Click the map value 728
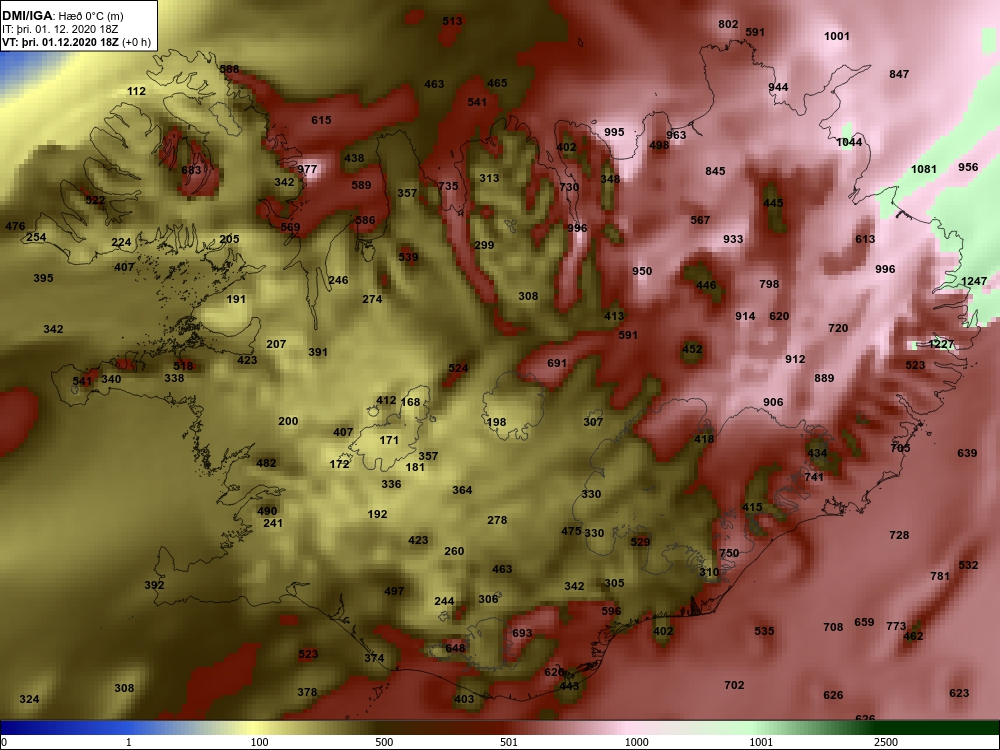This screenshot has height=750, width=1000. pos(899,535)
